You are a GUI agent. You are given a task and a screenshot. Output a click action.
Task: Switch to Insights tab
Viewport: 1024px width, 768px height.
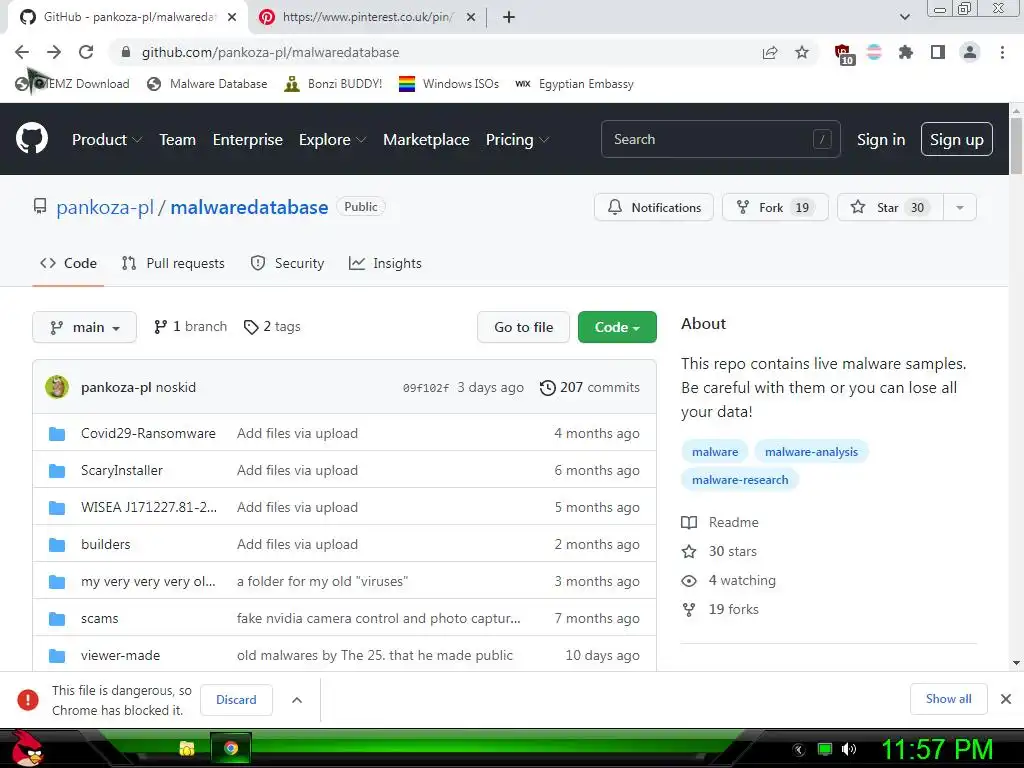pyautogui.click(x=385, y=263)
